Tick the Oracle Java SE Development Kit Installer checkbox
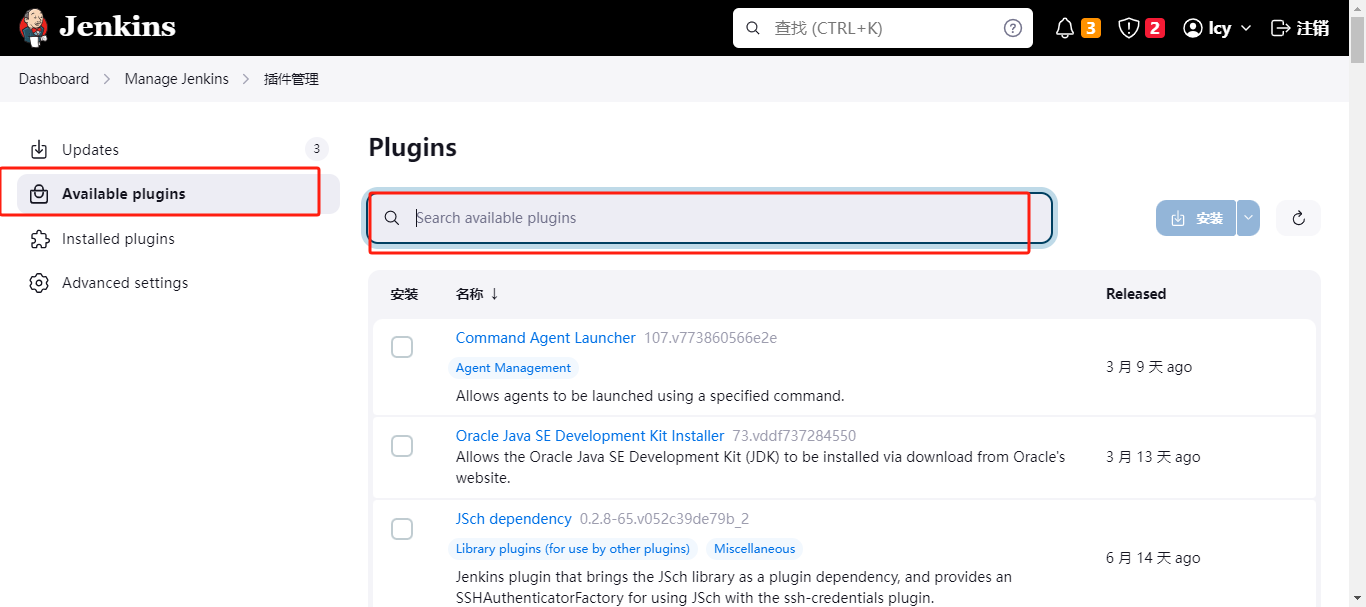Image resolution: width=1366 pixels, height=607 pixels. (402, 446)
